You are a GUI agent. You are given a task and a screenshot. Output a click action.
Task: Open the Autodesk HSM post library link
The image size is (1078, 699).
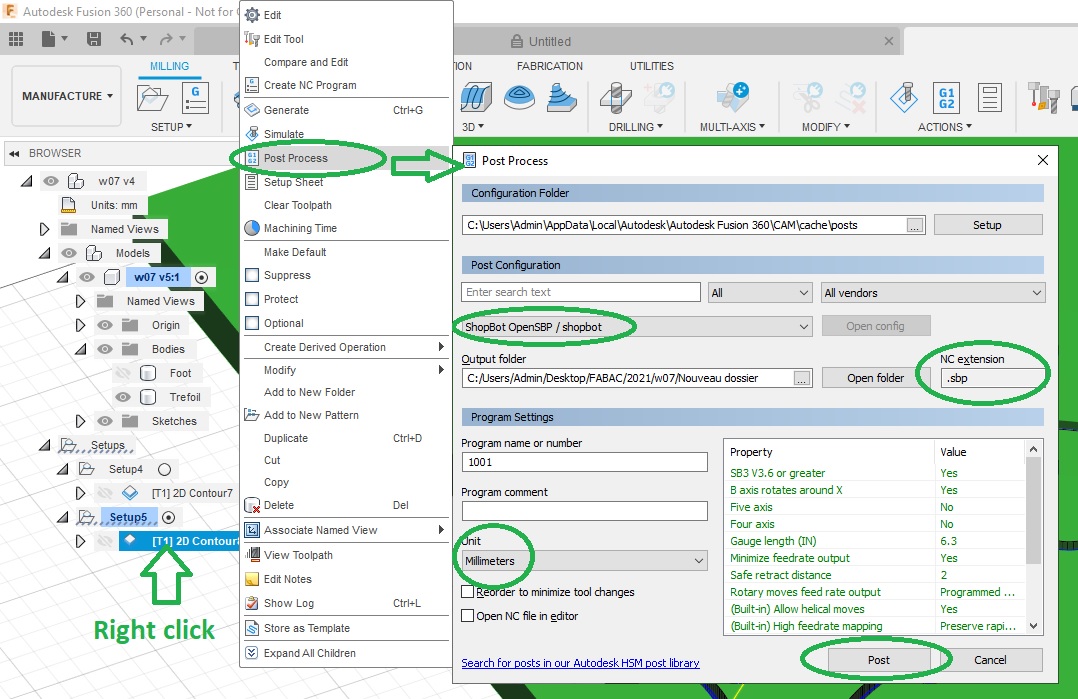pyautogui.click(x=580, y=663)
